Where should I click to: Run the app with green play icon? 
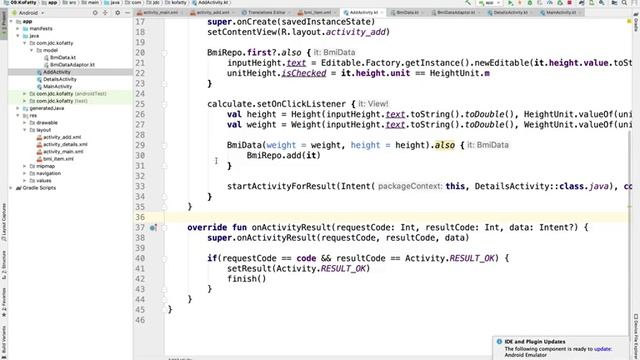click(x=510, y=3)
